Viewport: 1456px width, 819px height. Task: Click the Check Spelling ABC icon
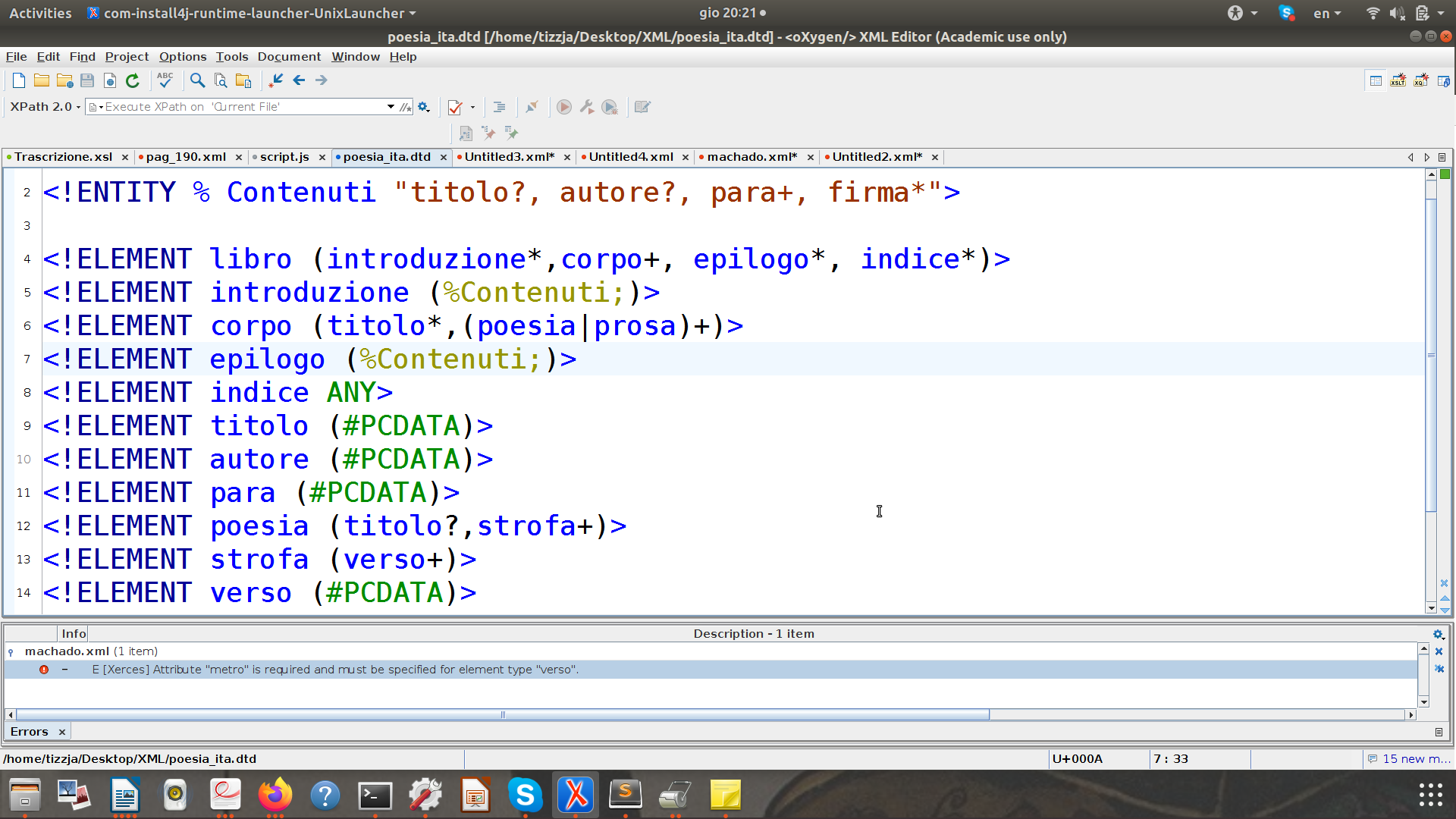click(165, 80)
